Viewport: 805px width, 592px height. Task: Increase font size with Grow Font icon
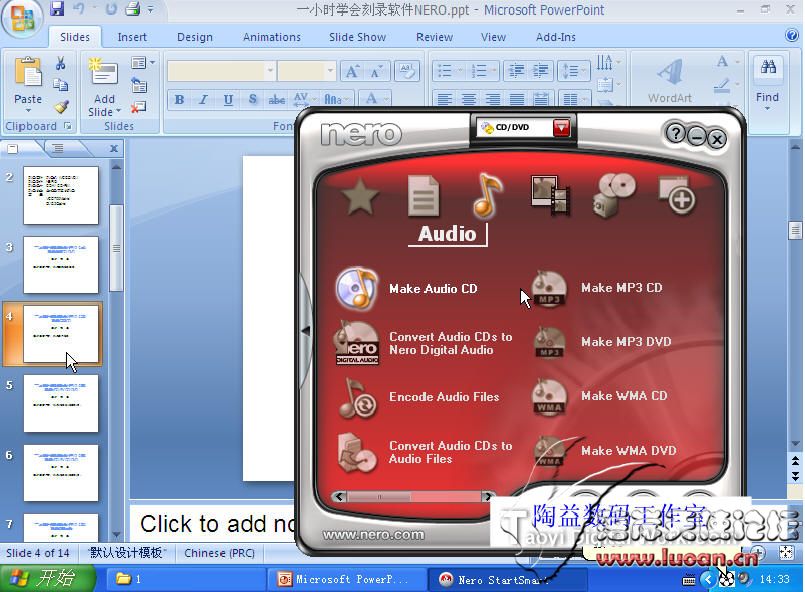[x=352, y=71]
